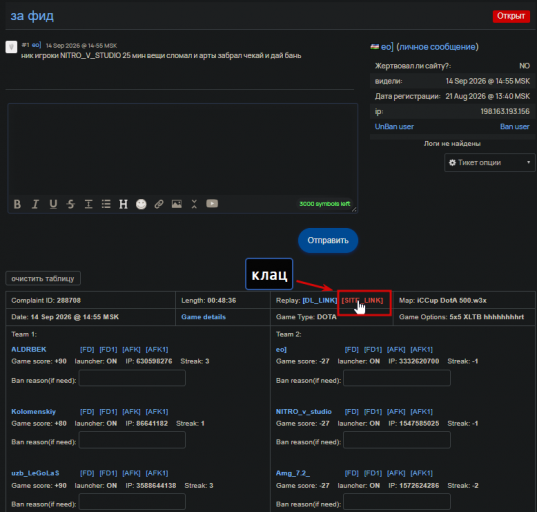Click the 5000 symbols left counter
The height and width of the screenshot is (512, 537).
click(325, 204)
